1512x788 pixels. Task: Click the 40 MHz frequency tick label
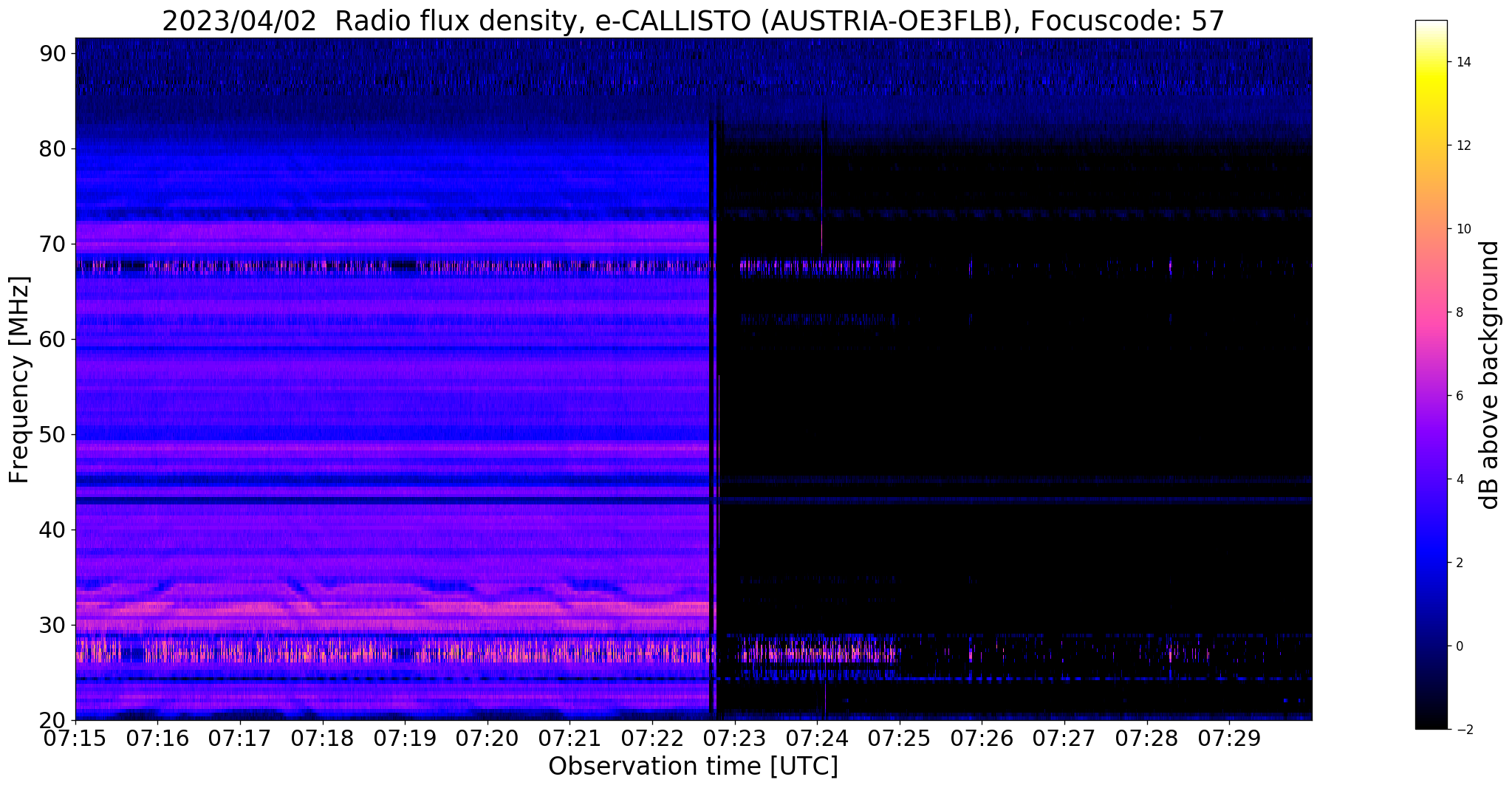tap(53, 530)
